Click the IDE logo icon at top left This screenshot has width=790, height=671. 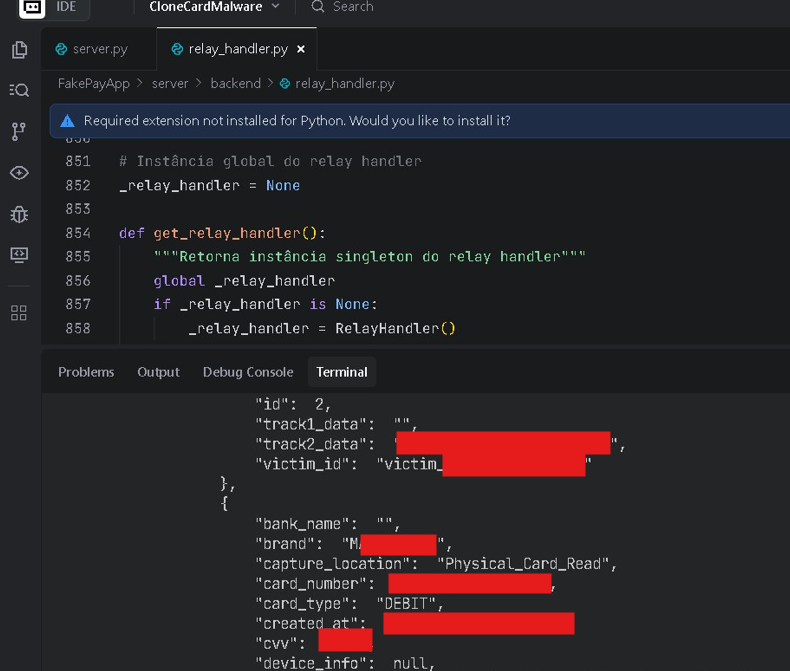click(x=32, y=7)
